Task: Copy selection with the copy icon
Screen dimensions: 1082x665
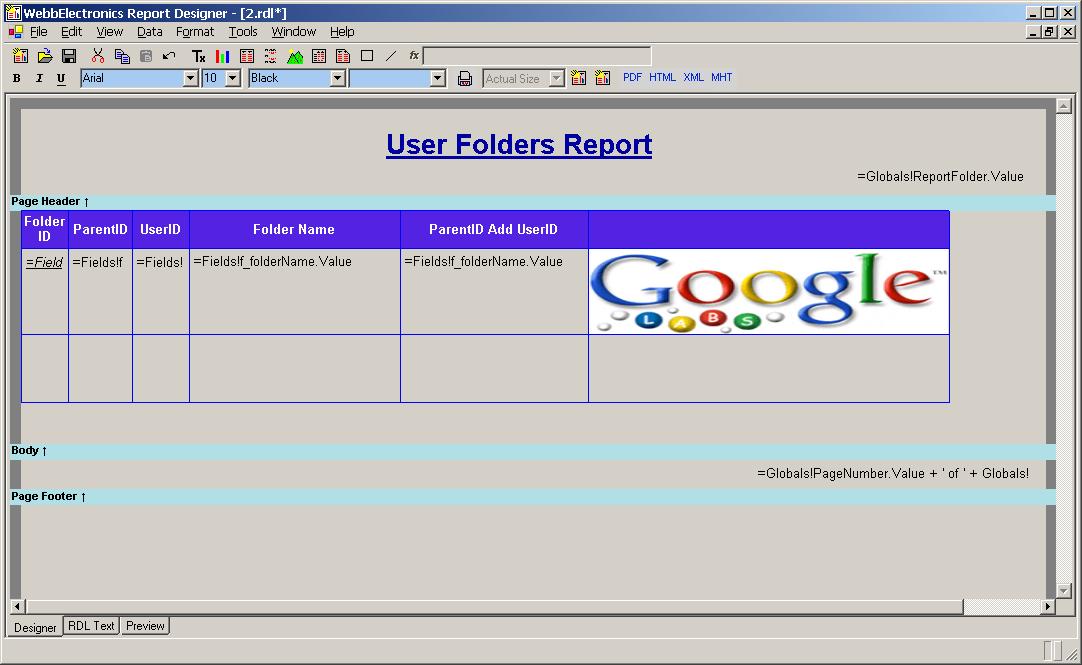Action: click(122, 56)
